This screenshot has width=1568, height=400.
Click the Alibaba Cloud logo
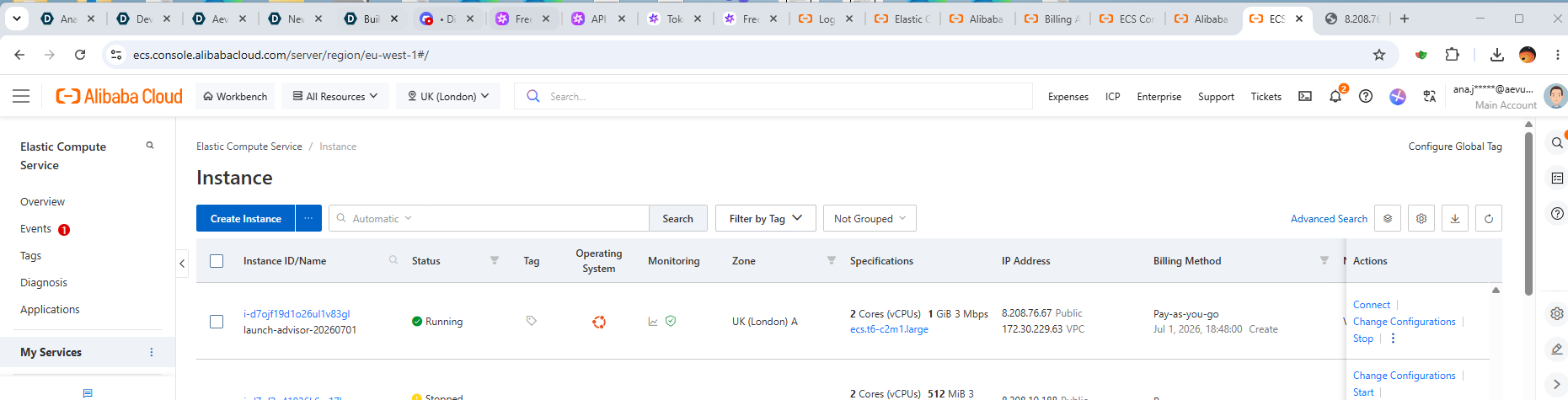point(119,96)
